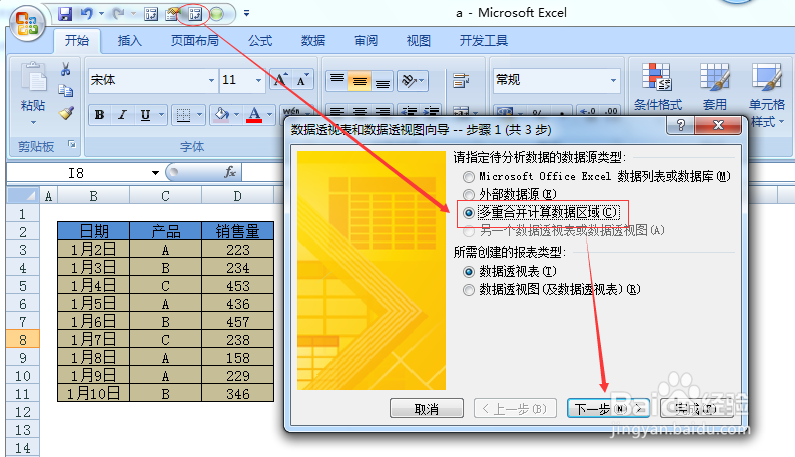
Task: Click the 取消 cancel button in wizard
Action: click(x=426, y=409)
